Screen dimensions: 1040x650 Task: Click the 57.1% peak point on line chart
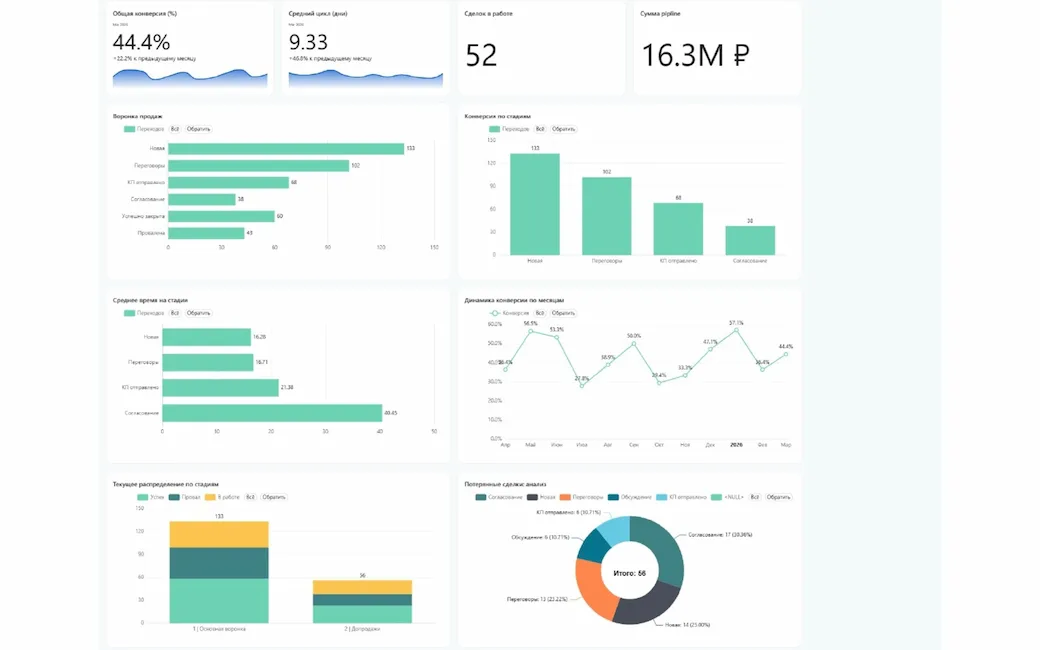click(737, 330)
